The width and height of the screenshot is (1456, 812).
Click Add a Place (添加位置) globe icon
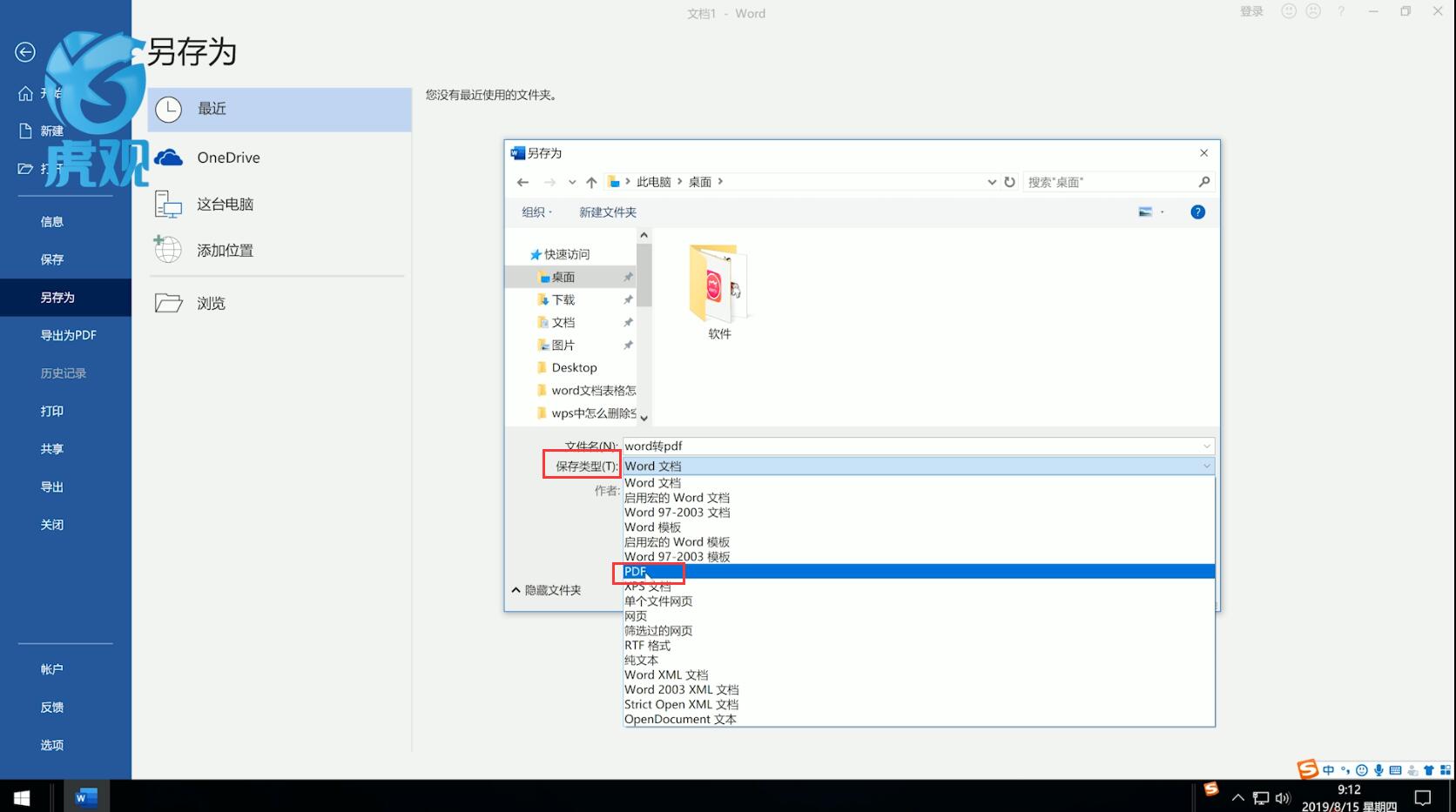pos(167,250)
